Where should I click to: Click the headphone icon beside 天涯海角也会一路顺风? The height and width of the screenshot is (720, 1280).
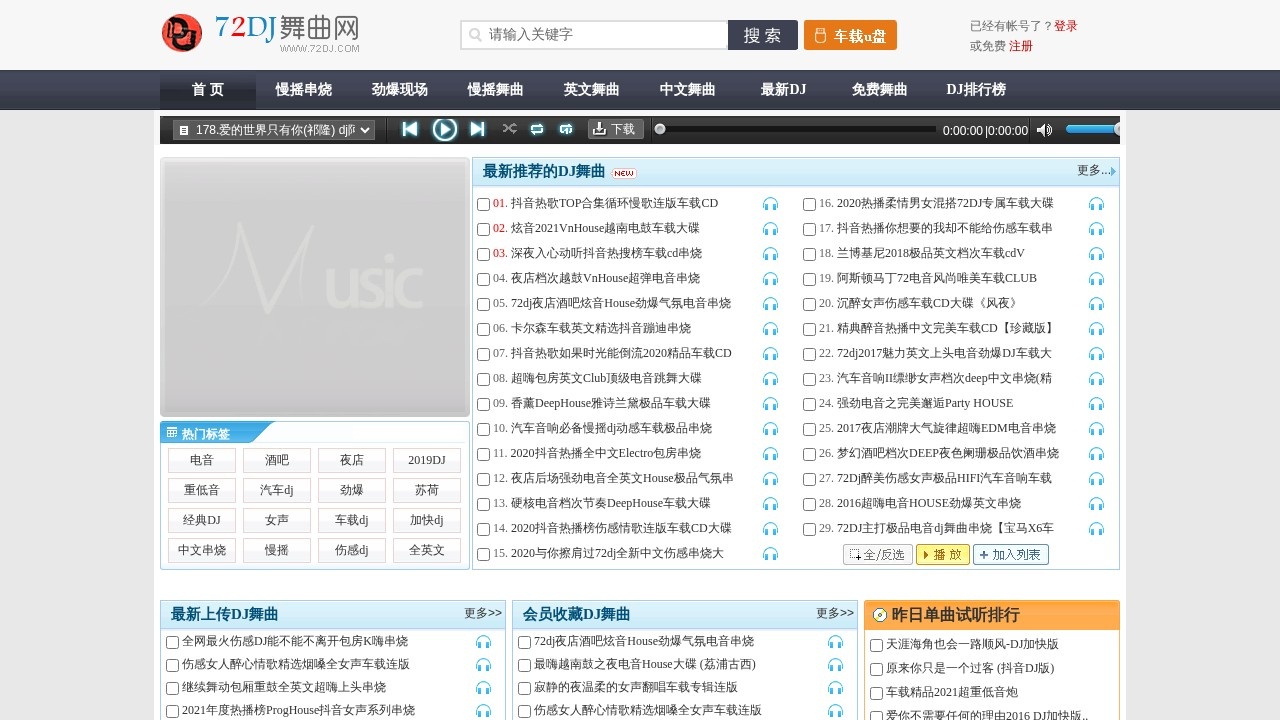1100,644
